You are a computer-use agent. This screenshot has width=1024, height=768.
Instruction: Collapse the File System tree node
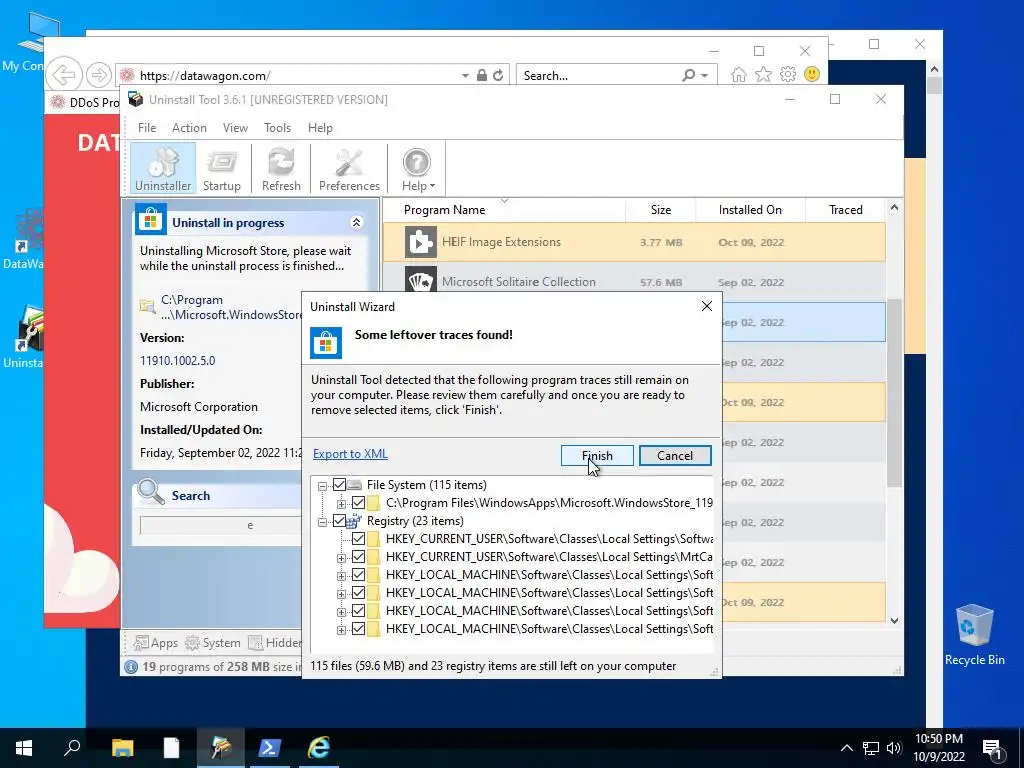(322, 486)
